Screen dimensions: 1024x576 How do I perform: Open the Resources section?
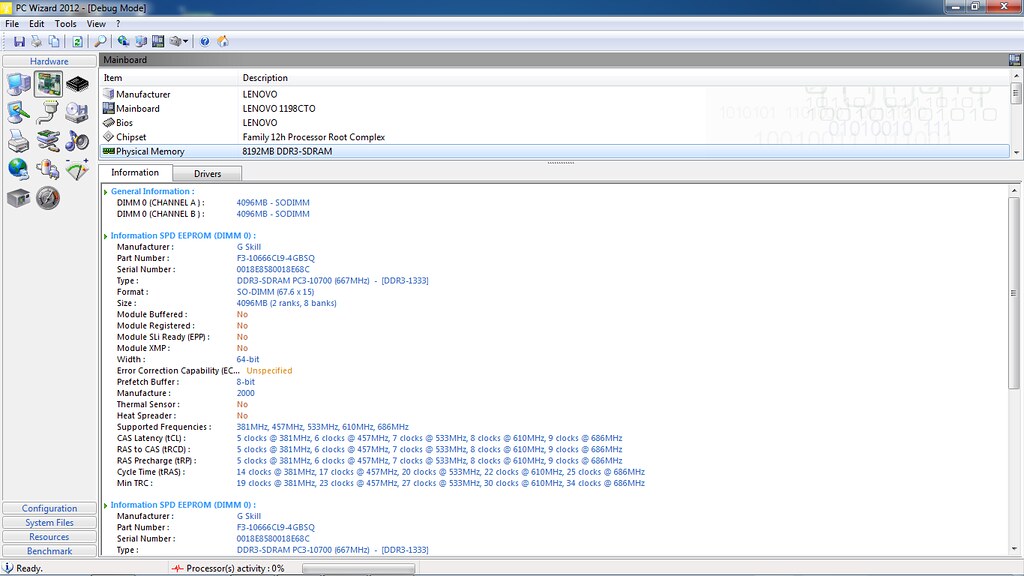(x=49, y=537)
